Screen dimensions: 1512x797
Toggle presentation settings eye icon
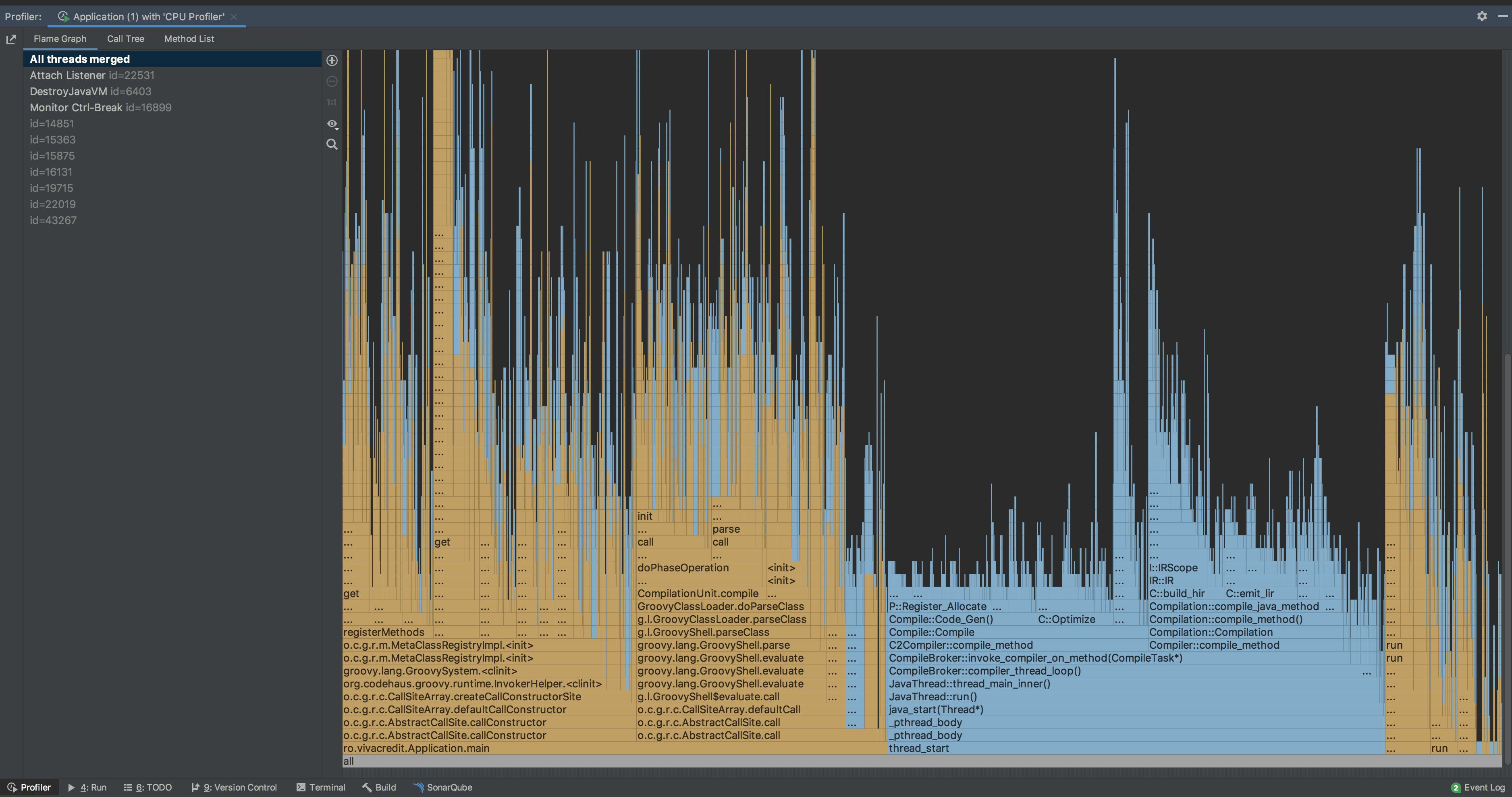(x=332, y=124)
